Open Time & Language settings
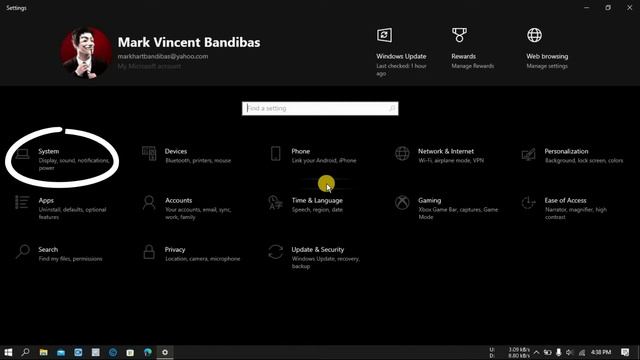 click(306, 204)
